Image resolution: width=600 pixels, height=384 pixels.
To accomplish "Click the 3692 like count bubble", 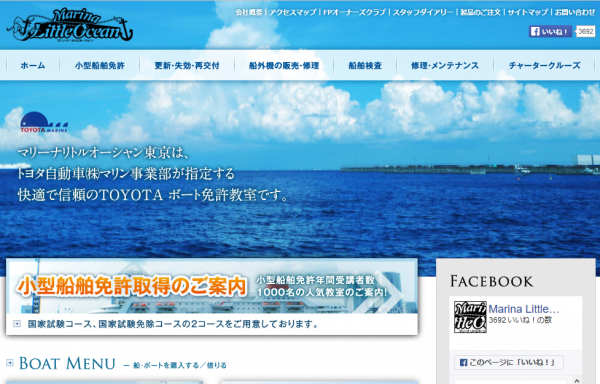I will 585,31.
